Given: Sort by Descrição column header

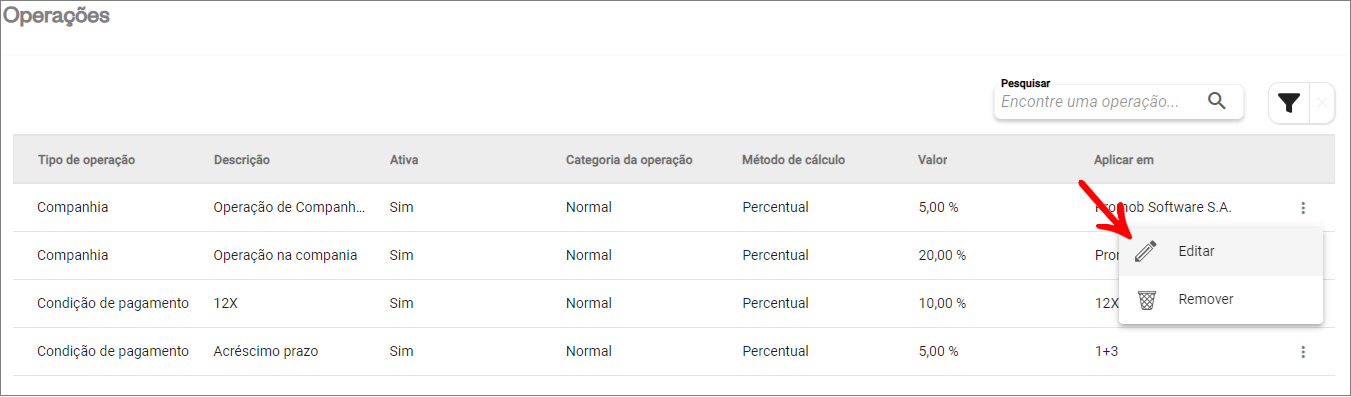Looking at the screenshot, I should point(242,160).
